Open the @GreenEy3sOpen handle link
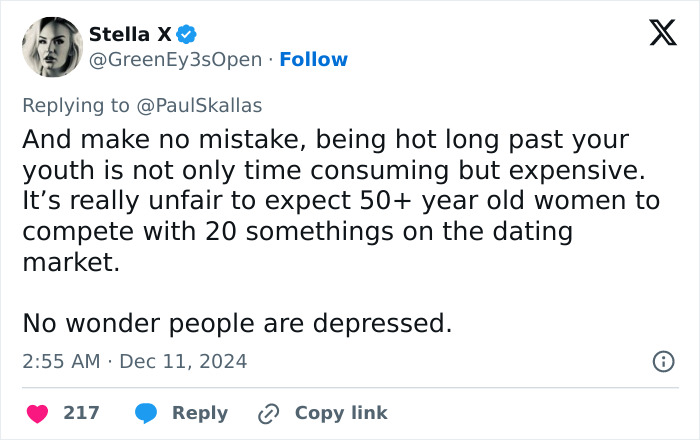This screenshot has width=700, height=440. pyautogui.click(x=177, y=60)
